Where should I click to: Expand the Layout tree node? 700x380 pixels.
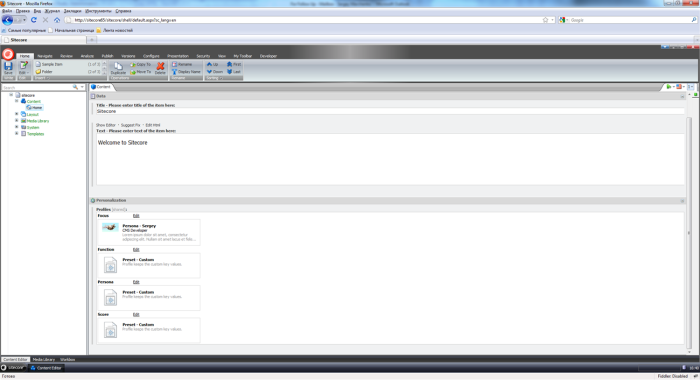pos(17,114)
